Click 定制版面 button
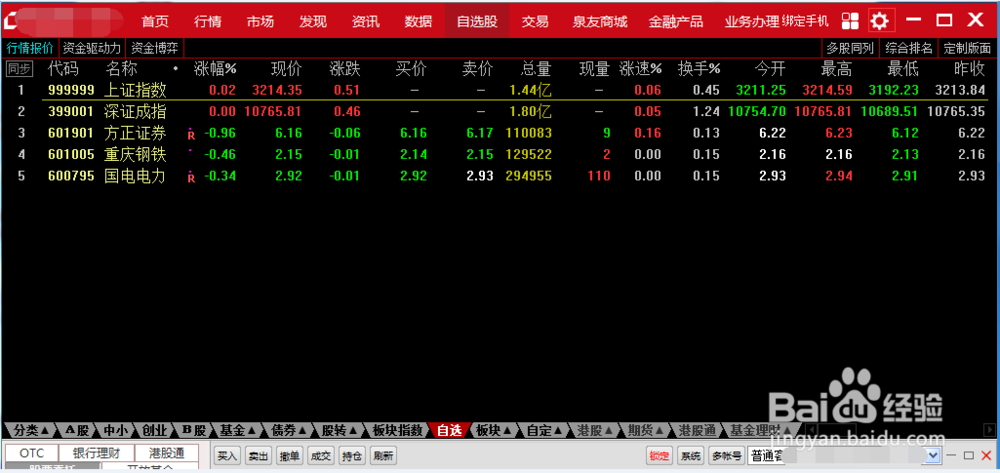The width and height of the screenshot is (1000, 473). pos(967,48)
